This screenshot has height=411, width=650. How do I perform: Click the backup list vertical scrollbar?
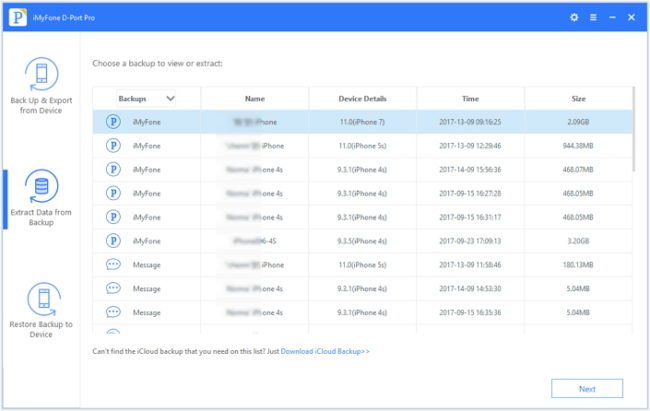(633, 129)
